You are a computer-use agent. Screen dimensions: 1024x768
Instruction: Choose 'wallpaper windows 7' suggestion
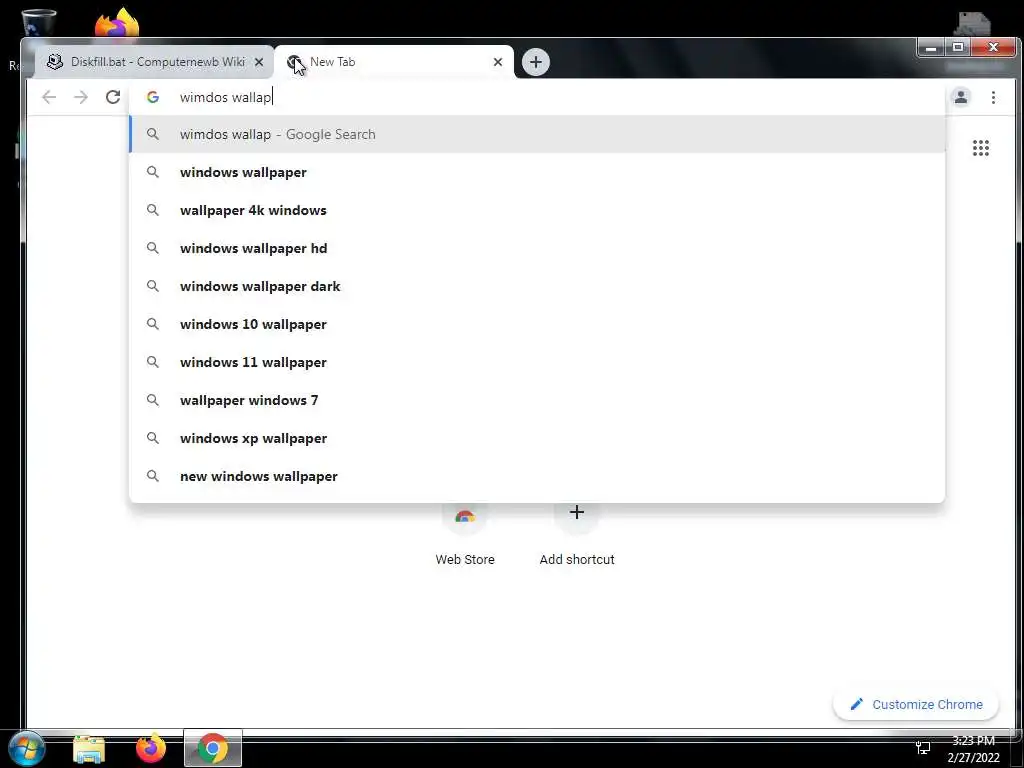point(537,400)
